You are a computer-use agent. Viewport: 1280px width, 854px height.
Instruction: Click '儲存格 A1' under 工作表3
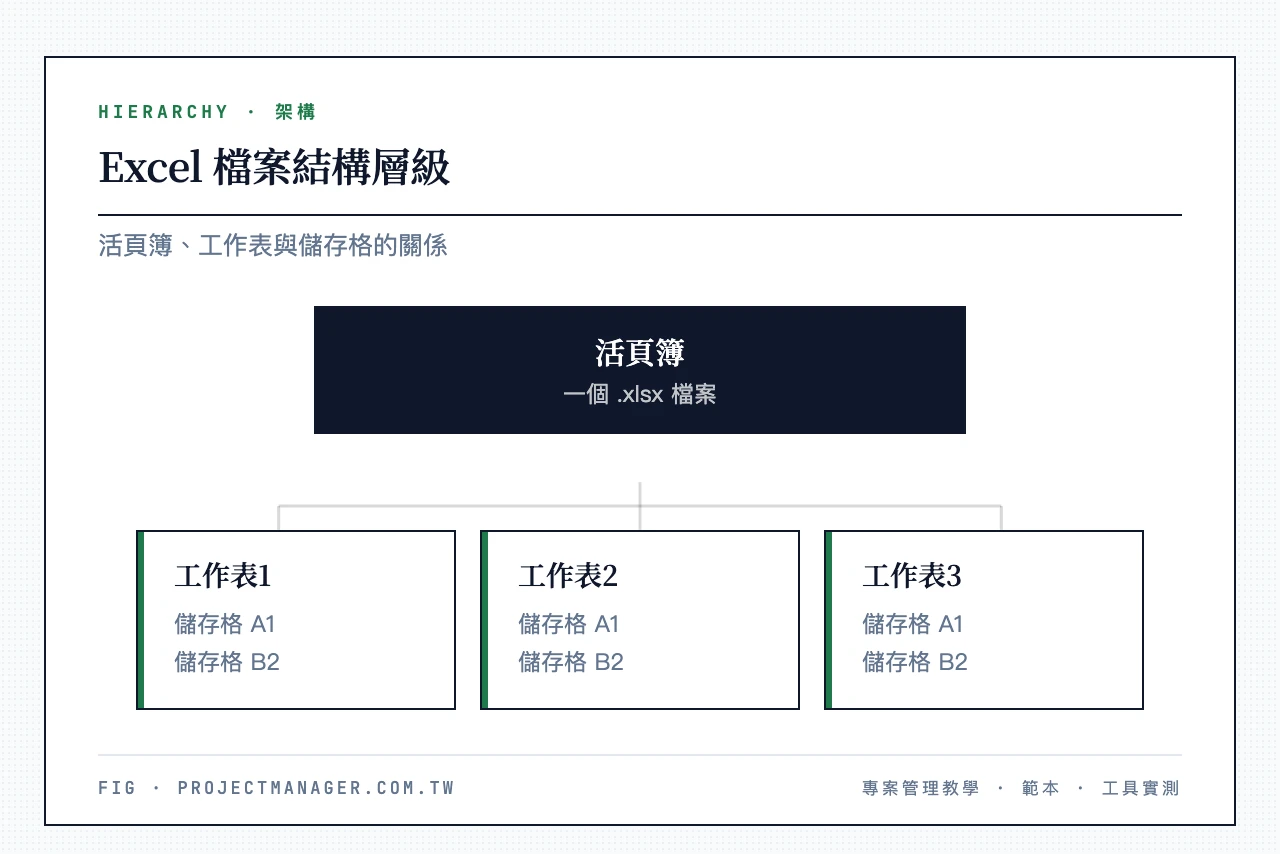click(913, 624)
